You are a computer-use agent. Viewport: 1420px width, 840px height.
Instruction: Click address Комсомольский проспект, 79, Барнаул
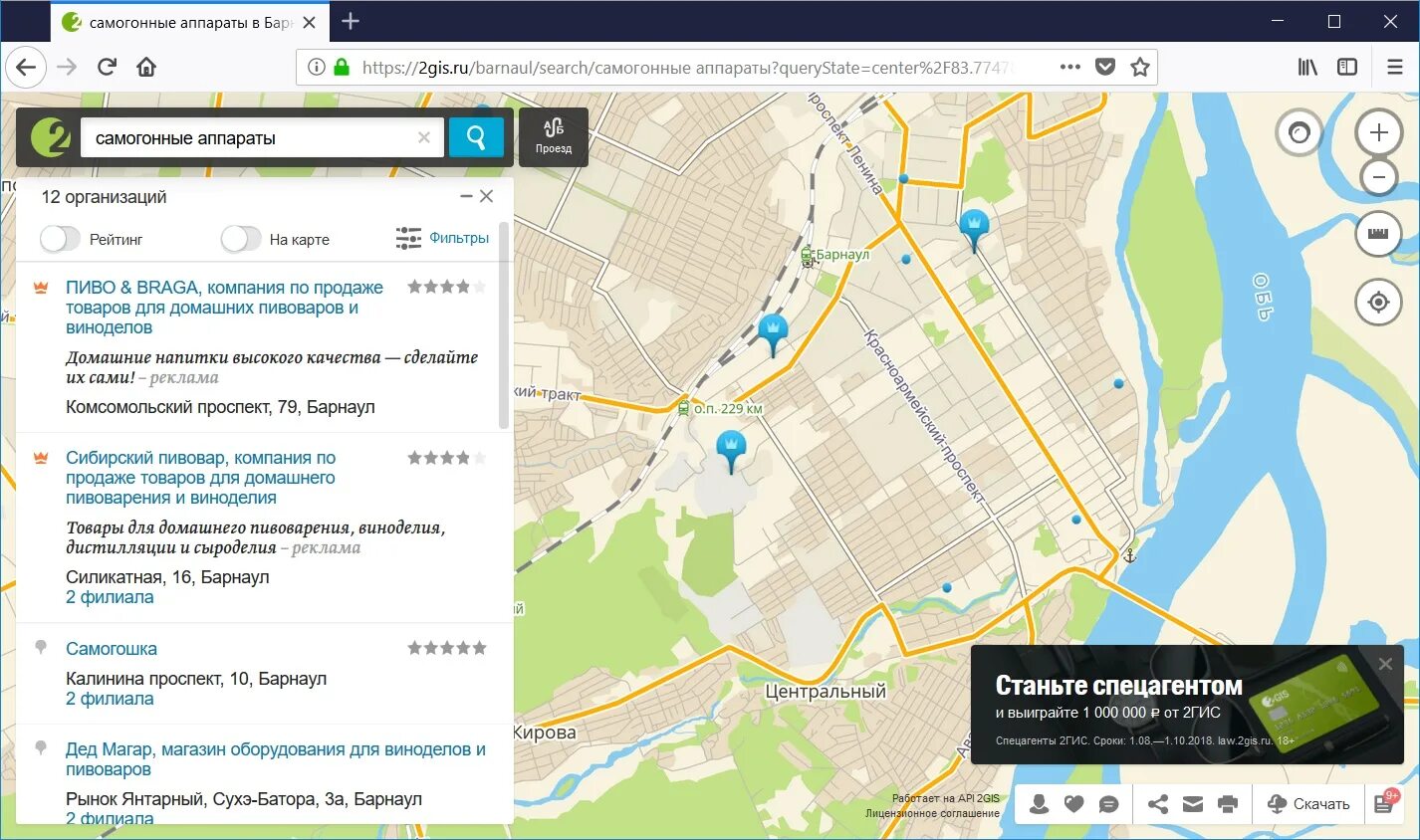pyautogui.click(x=220, y=407)
